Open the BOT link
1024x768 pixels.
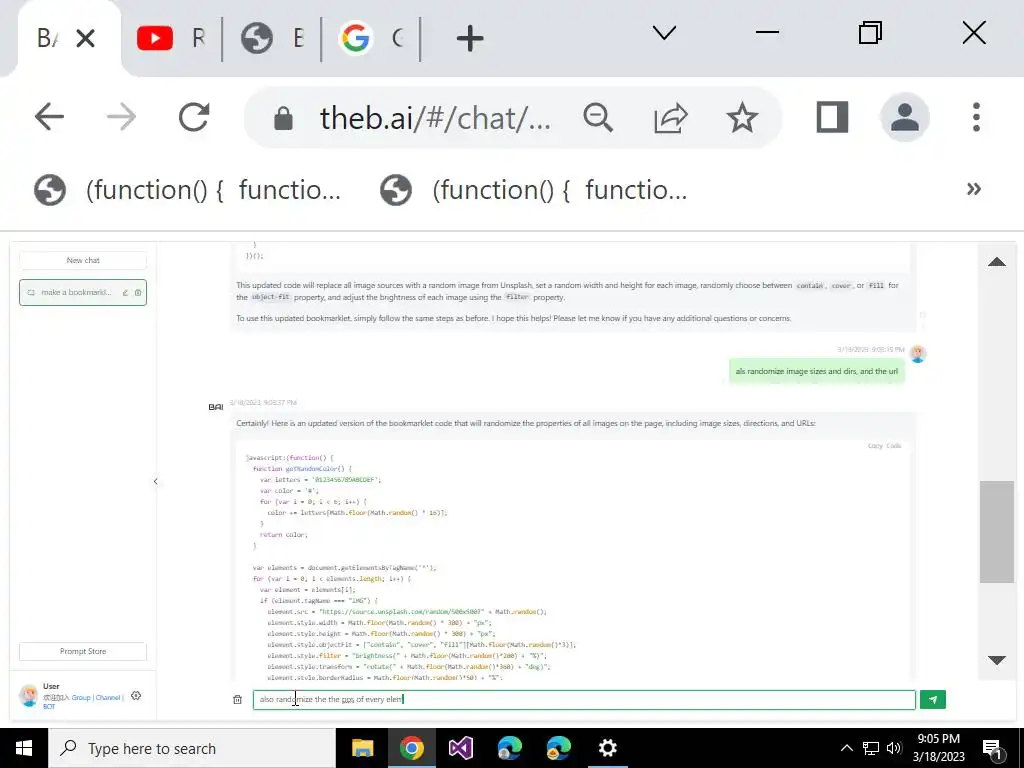click(49, 707)
